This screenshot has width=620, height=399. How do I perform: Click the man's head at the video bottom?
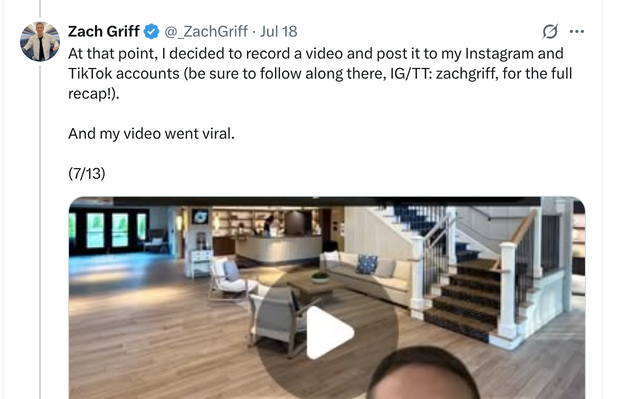pyautogui.click(x=424, y=374)
